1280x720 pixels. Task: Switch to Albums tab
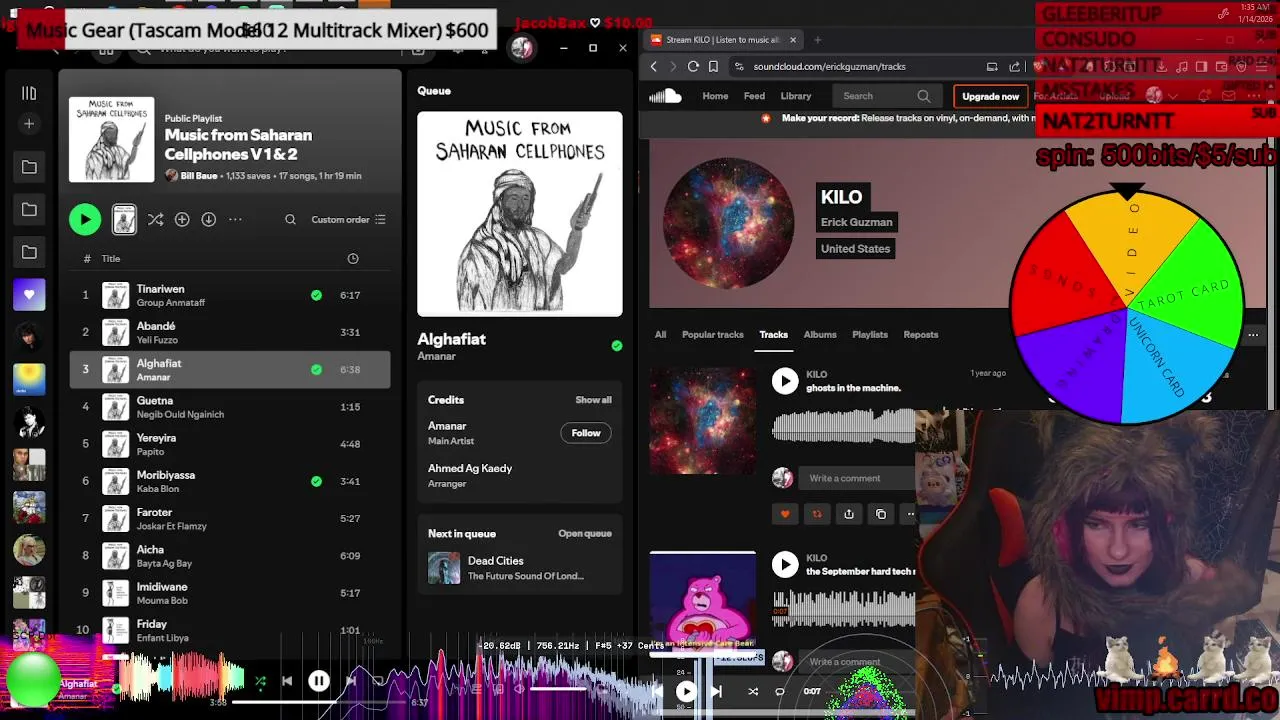[x=820, y=335]
